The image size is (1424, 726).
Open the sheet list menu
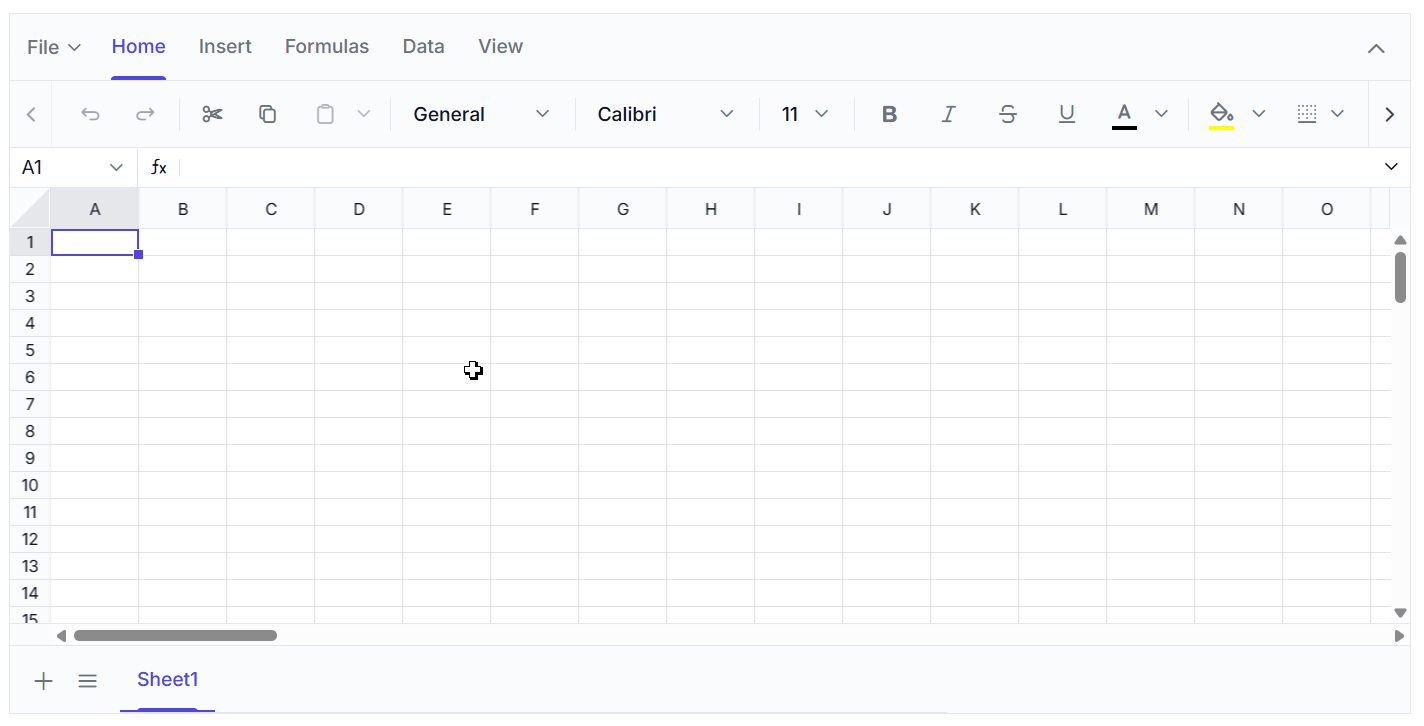point(87,681)
